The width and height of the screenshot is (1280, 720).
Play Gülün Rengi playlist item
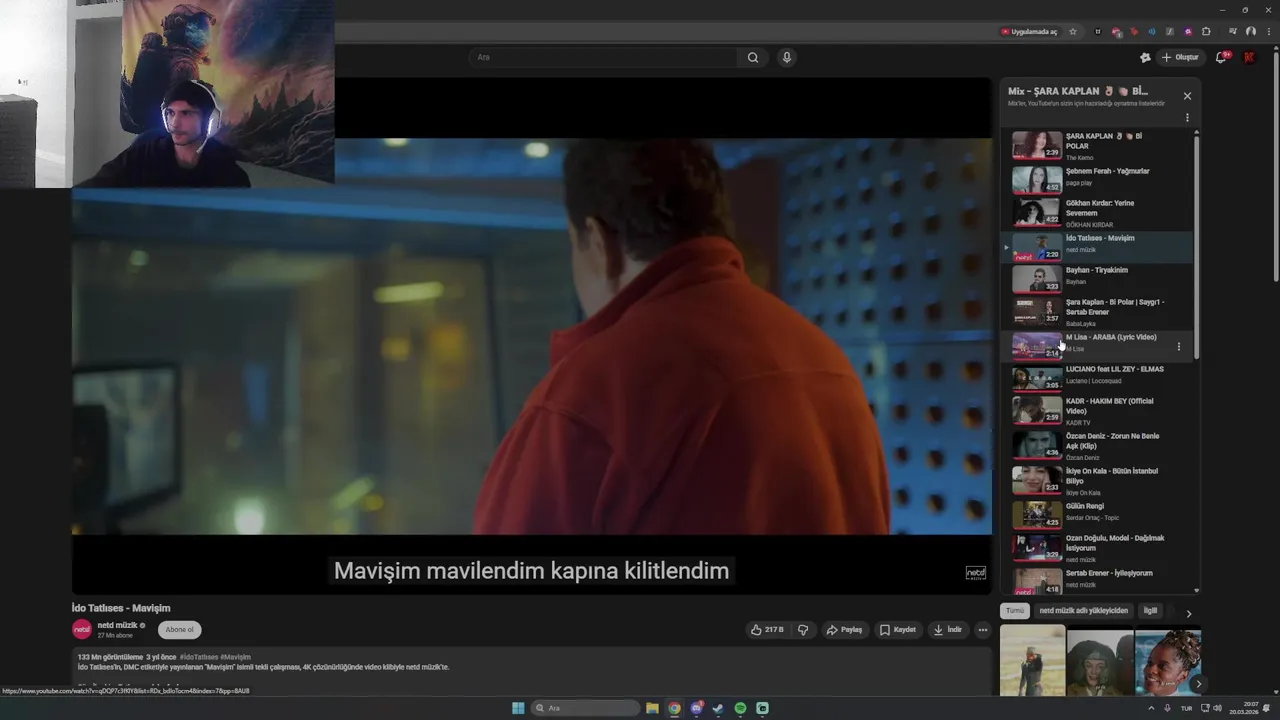(x=1097, y=513)
